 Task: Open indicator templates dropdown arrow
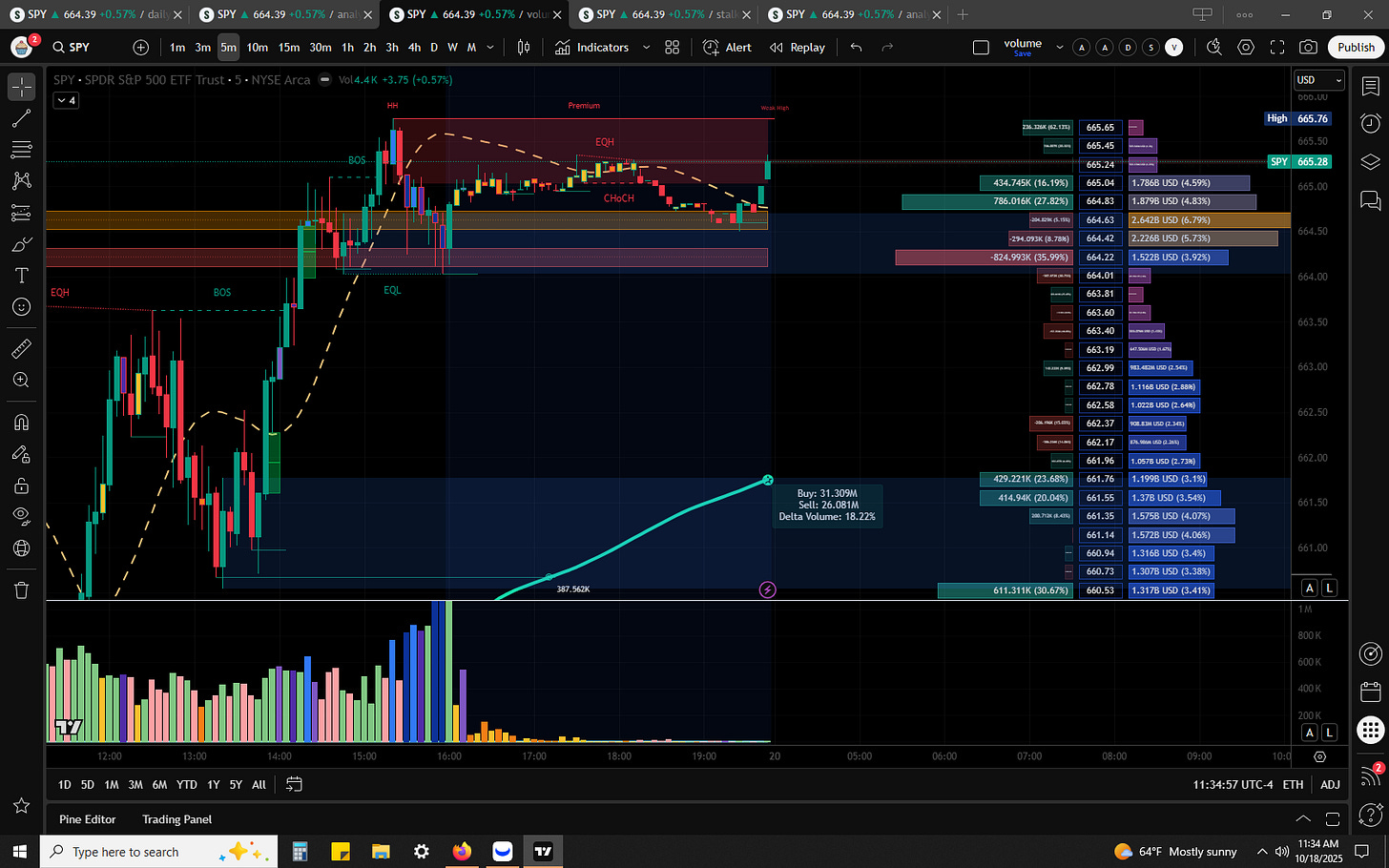click(646, 47)
